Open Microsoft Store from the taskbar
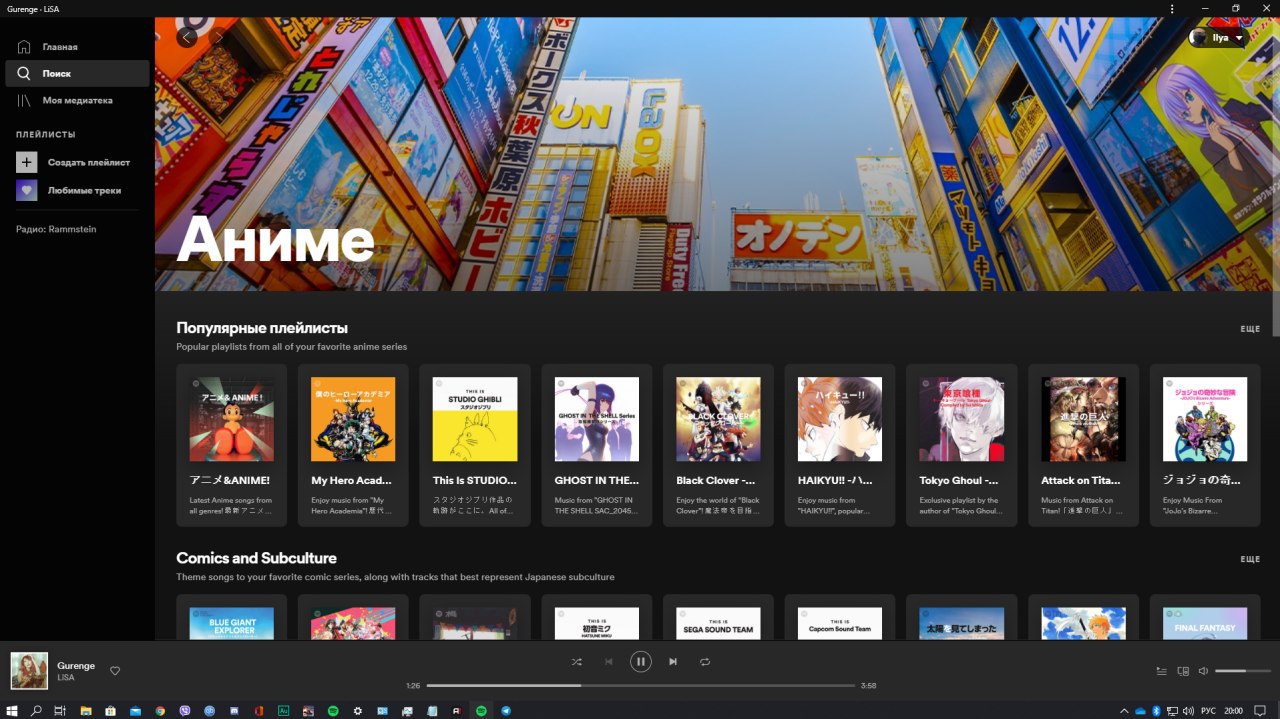The image size is (1280, 719). click(111, 710)
